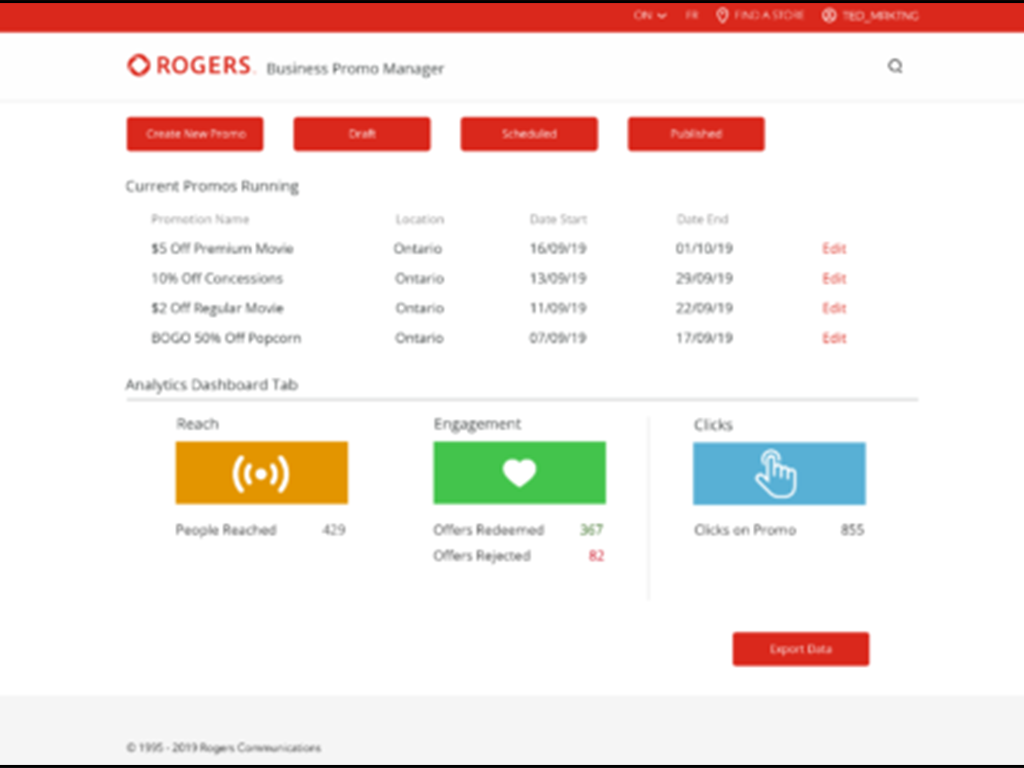This screenshot has height=768, width=1024.
Task: Click the Find a Store pin icon
Action: pyautogui.click(x=722, y=15)
